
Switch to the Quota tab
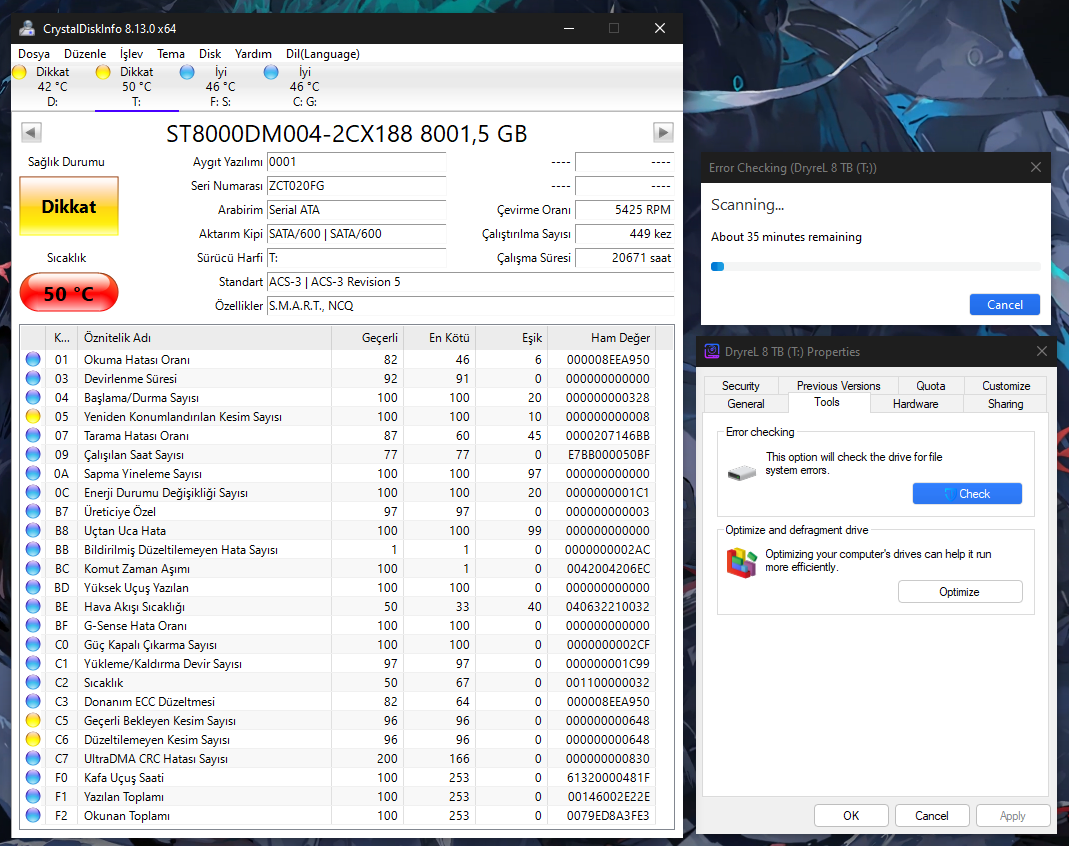tap(931, 386)
